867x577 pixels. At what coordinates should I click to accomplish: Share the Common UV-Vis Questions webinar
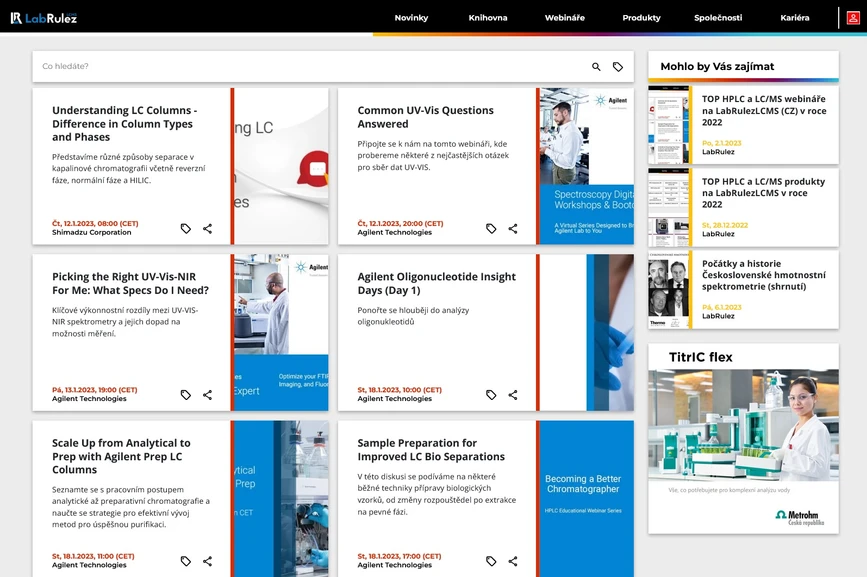click(x=513, y=228)
